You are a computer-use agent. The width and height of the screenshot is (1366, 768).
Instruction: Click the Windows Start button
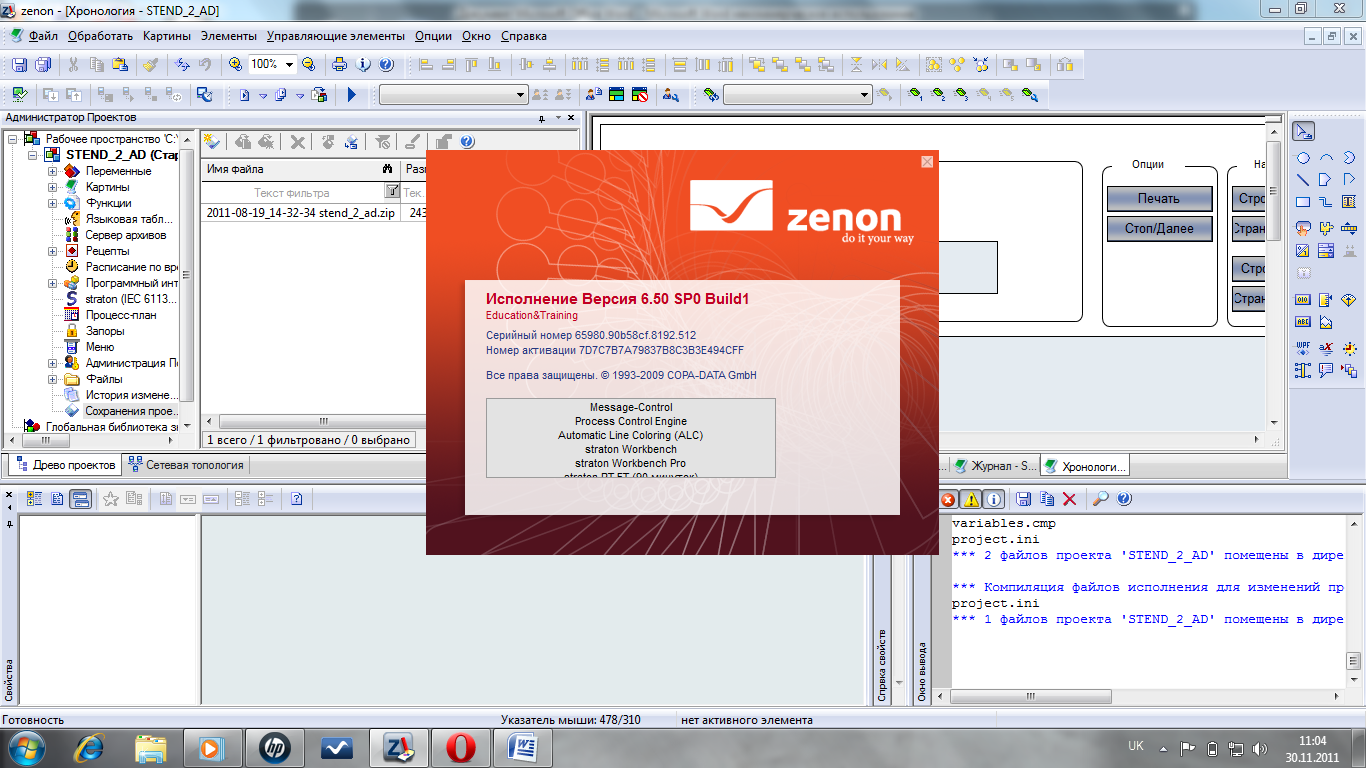27,747
